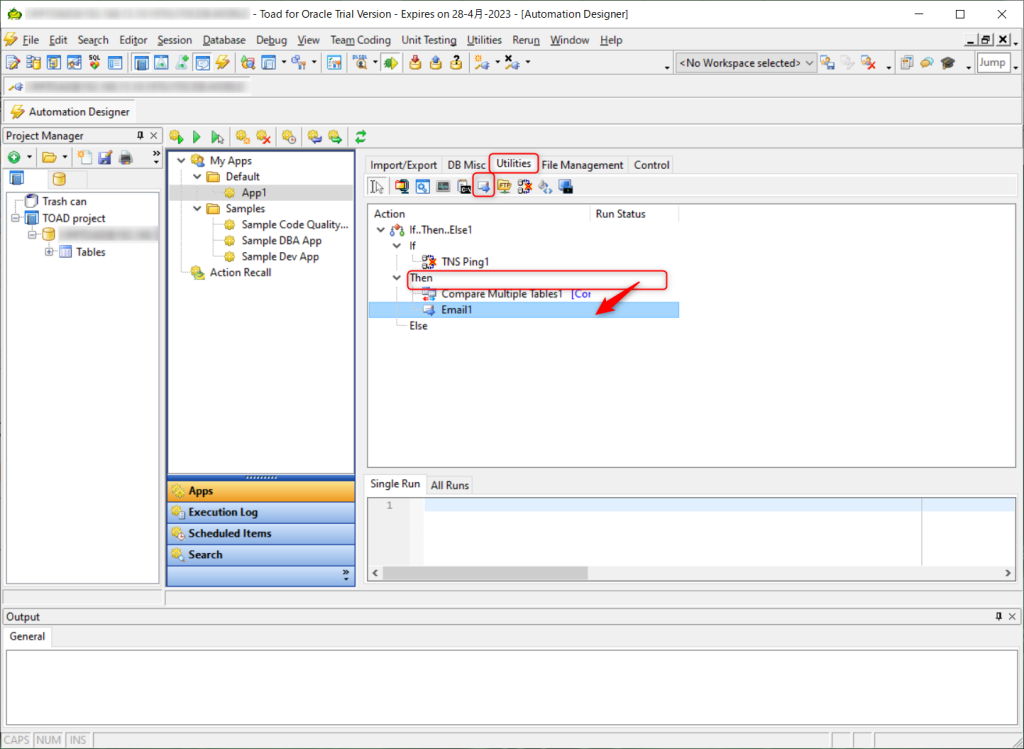Switch to the DB Misc tab
1024x749 pixels.
click(x=466, y=165)
